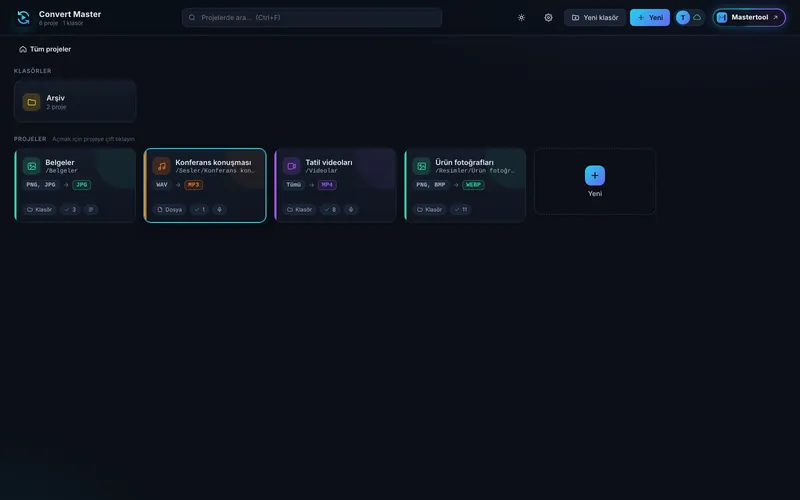Click the KLASÖRLER section heading
The image size is (800, 500).
[x=33, y=71]
